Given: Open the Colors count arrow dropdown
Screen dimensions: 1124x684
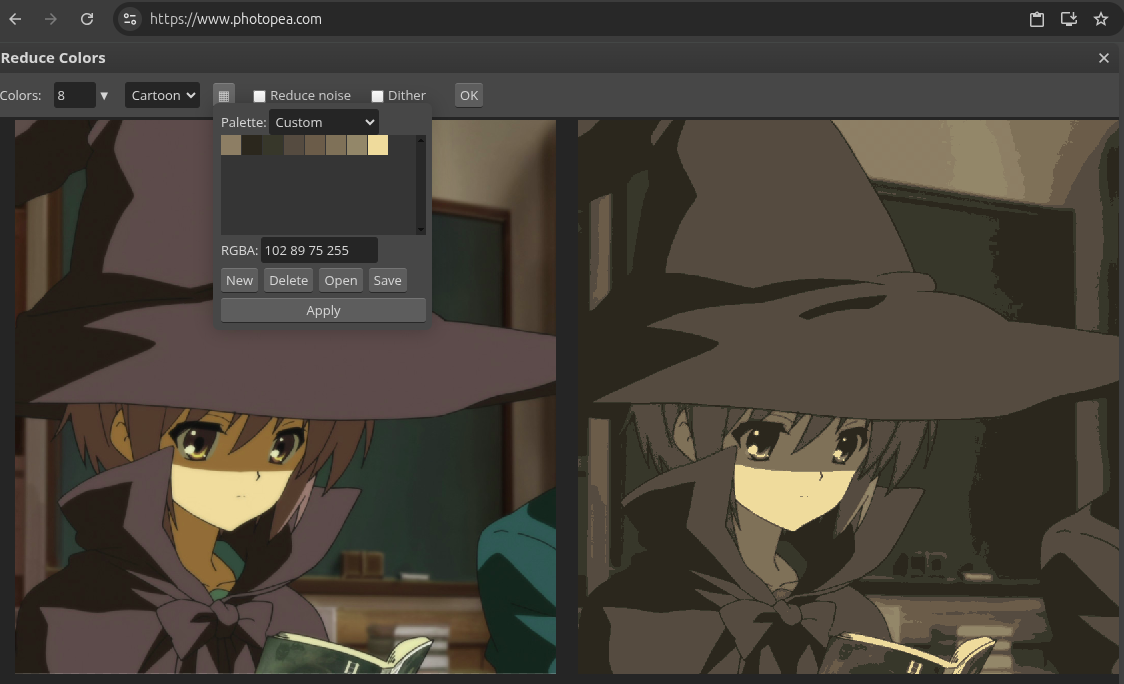Looking at the screenshot, I should (104, 95).
